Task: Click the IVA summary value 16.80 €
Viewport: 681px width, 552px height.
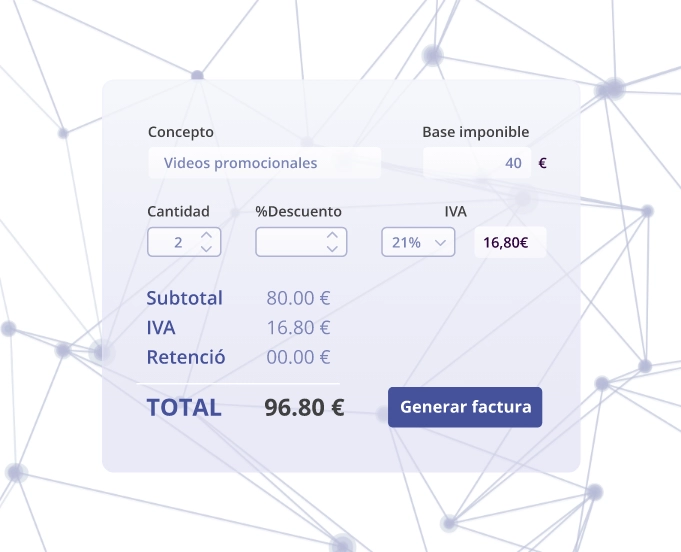Action: pos(298,328)
